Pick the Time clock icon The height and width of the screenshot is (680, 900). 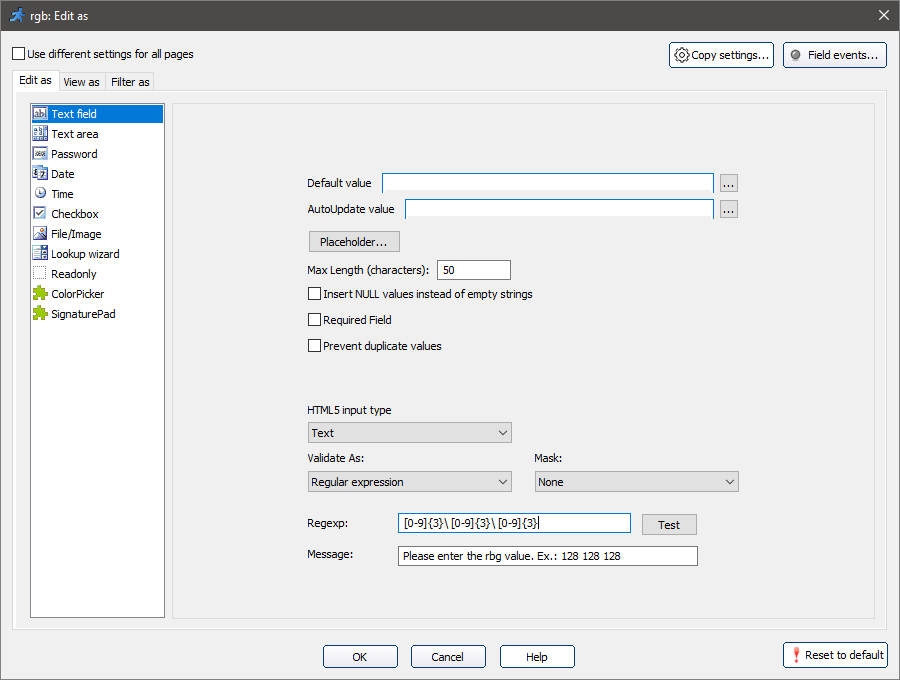40,194
